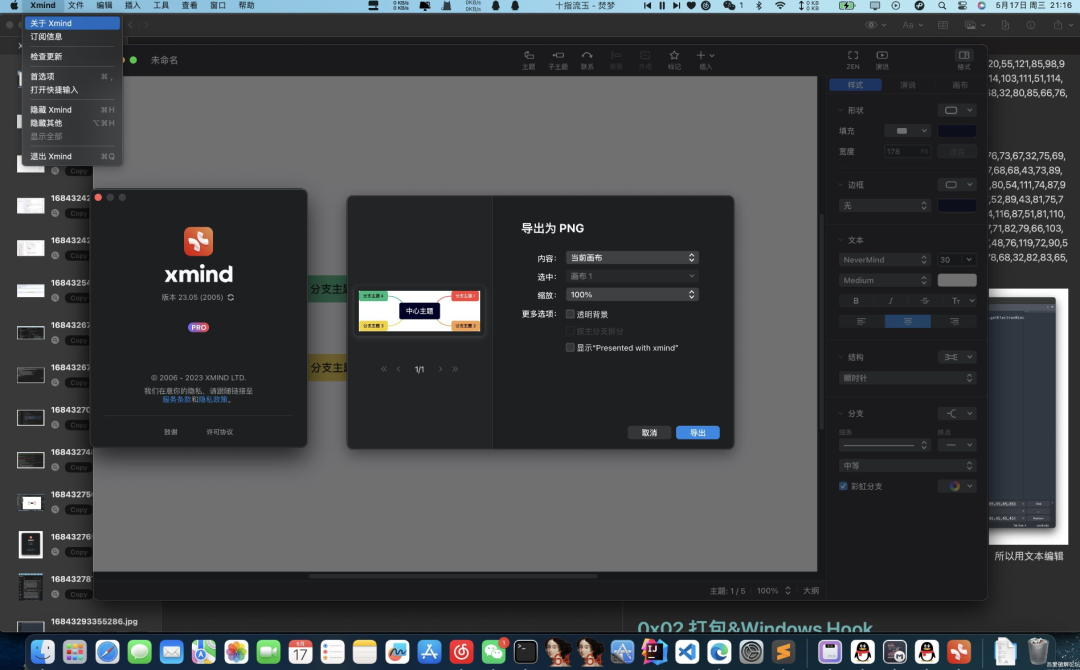
Task: Click version refresh icon in About window
Action: pyautogui.click(x=231, y=297)
